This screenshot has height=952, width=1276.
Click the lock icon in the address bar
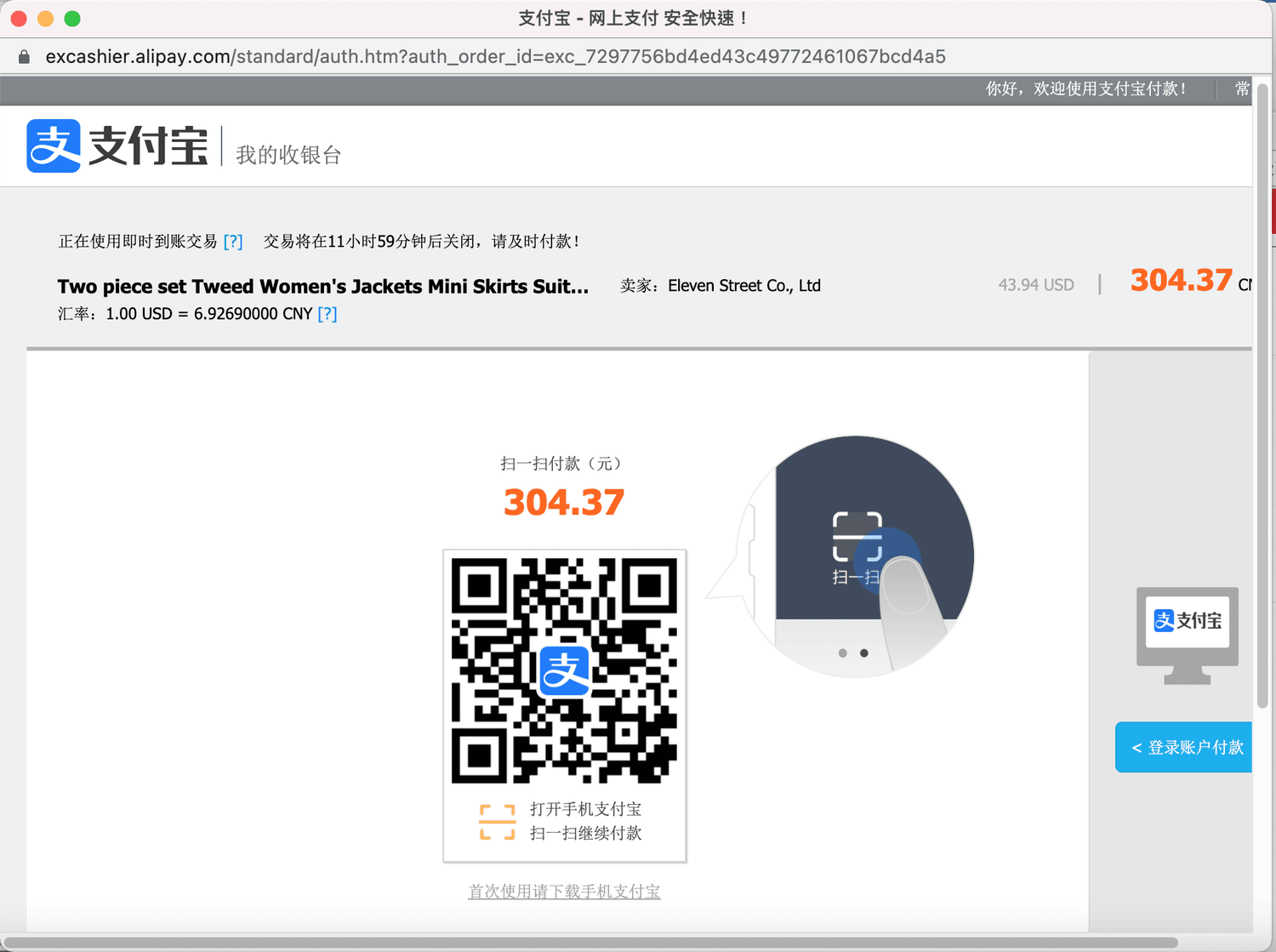click(25, 57)
